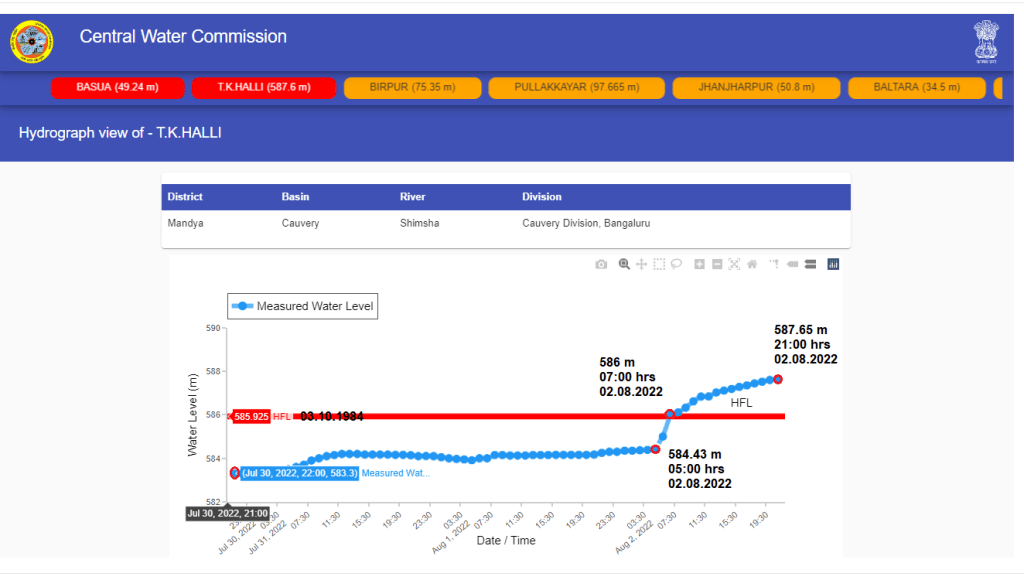Switch to the BASUA station tab
1024x580 pixels.
(x=118, y=88)
